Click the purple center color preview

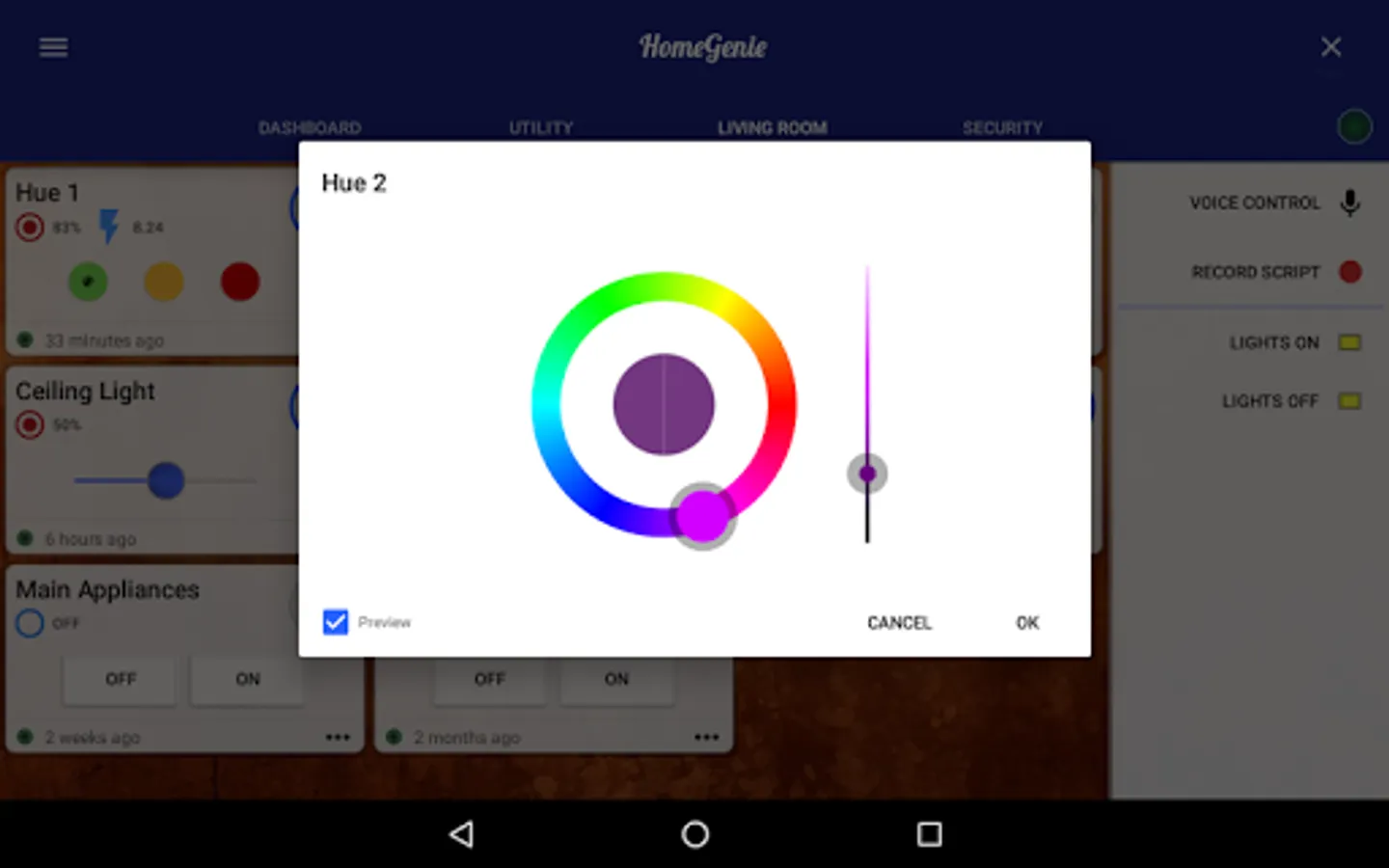coord(664,404)
